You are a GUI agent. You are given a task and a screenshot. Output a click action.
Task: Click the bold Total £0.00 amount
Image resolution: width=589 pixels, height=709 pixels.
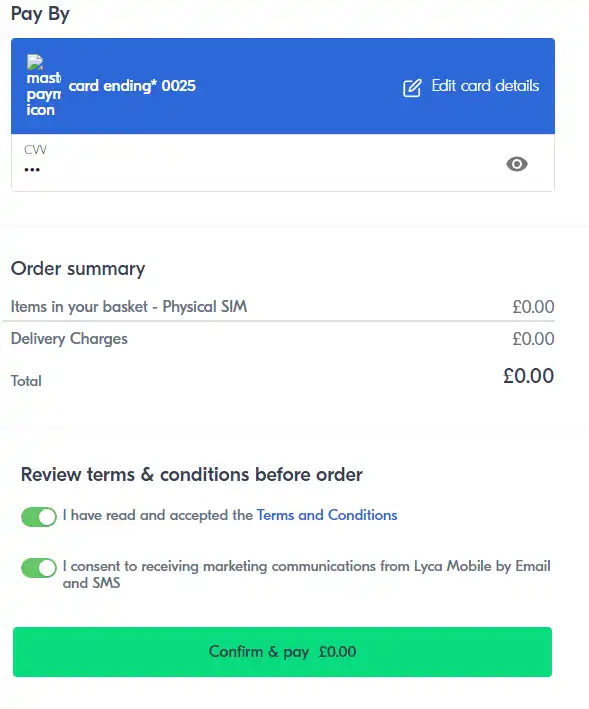pyautogui.click(x=528, y=376)
